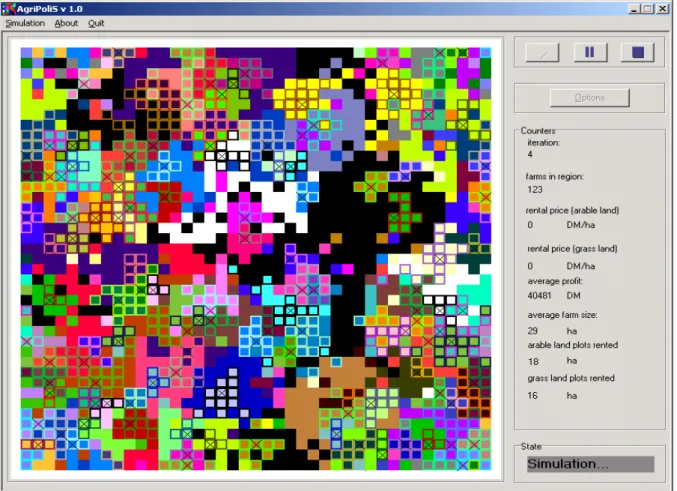Maximize the AgriPoliS window

point(648,9)
